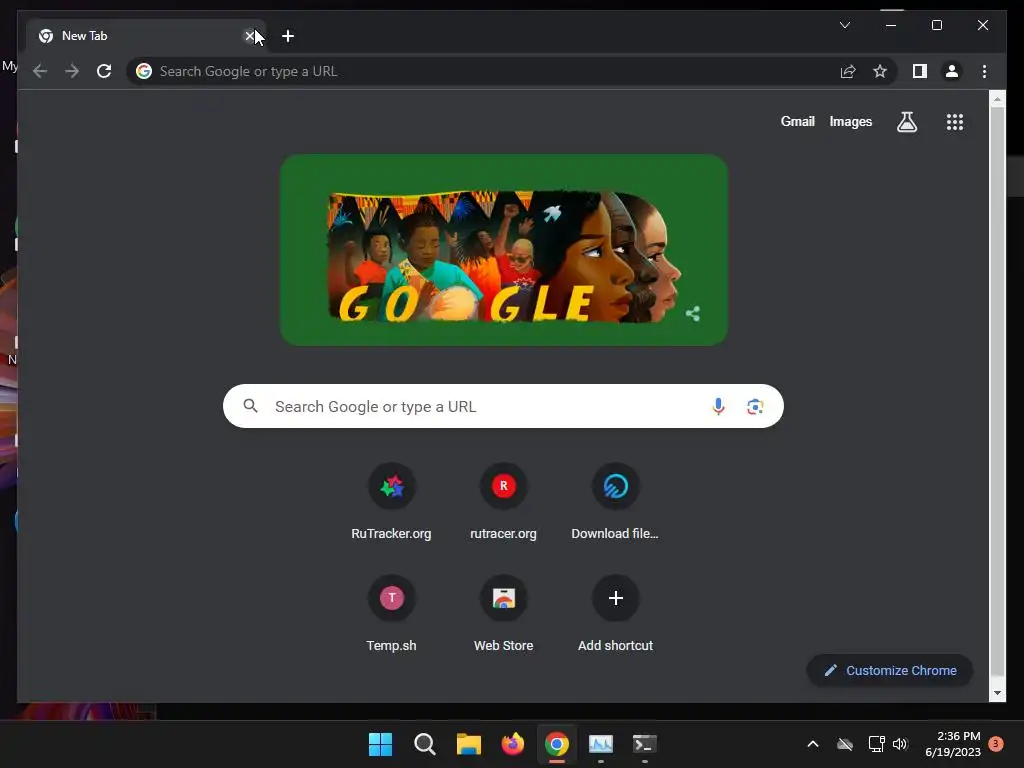
Task: Open Google apps grid
Action: [x=955, y=122]
